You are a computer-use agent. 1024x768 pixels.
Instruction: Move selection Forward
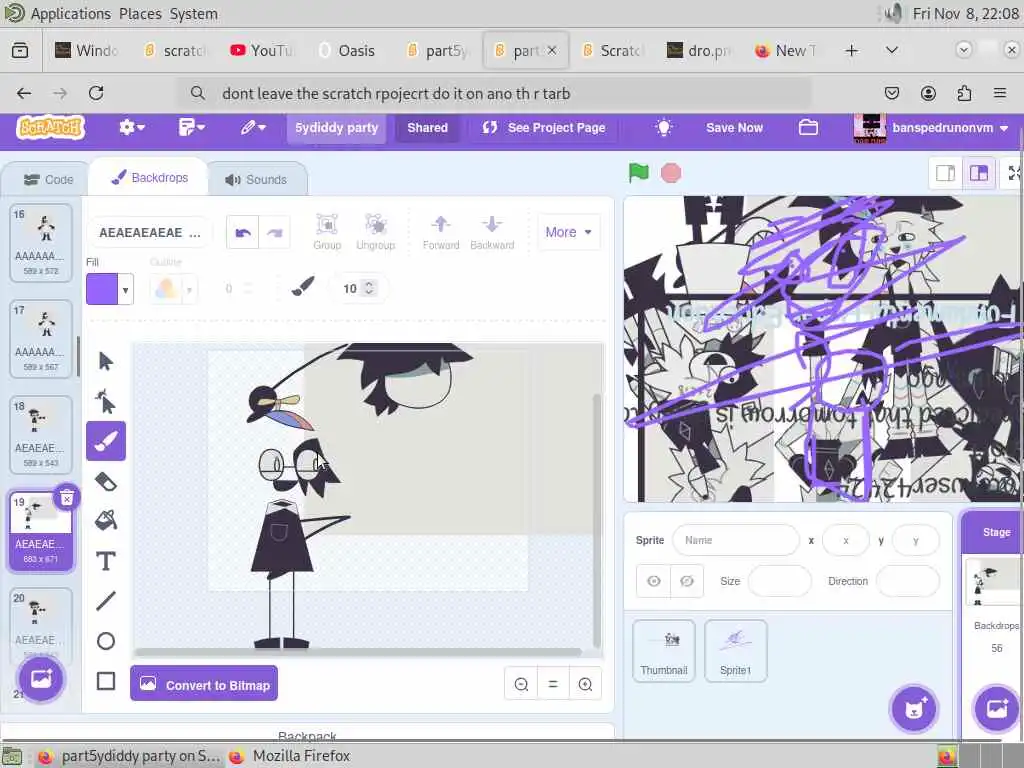tap(441, 232)
